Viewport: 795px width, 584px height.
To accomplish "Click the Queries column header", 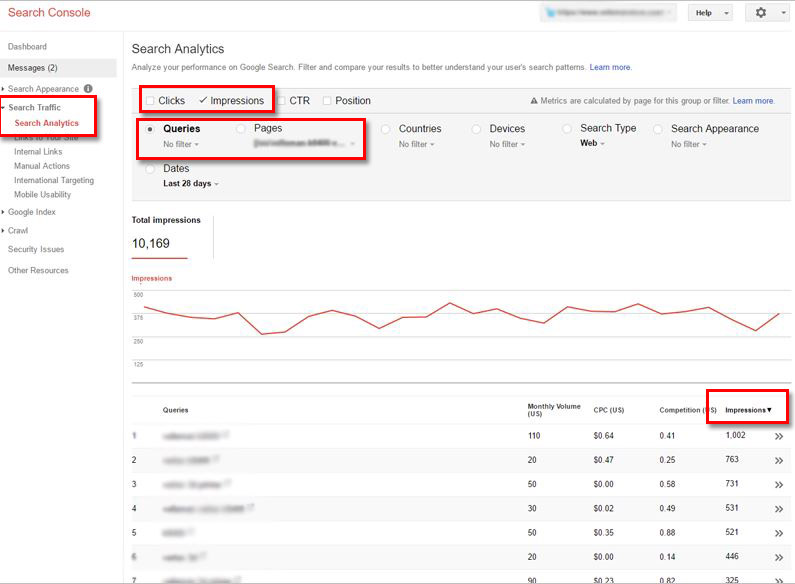I will (x=175, y=410).
